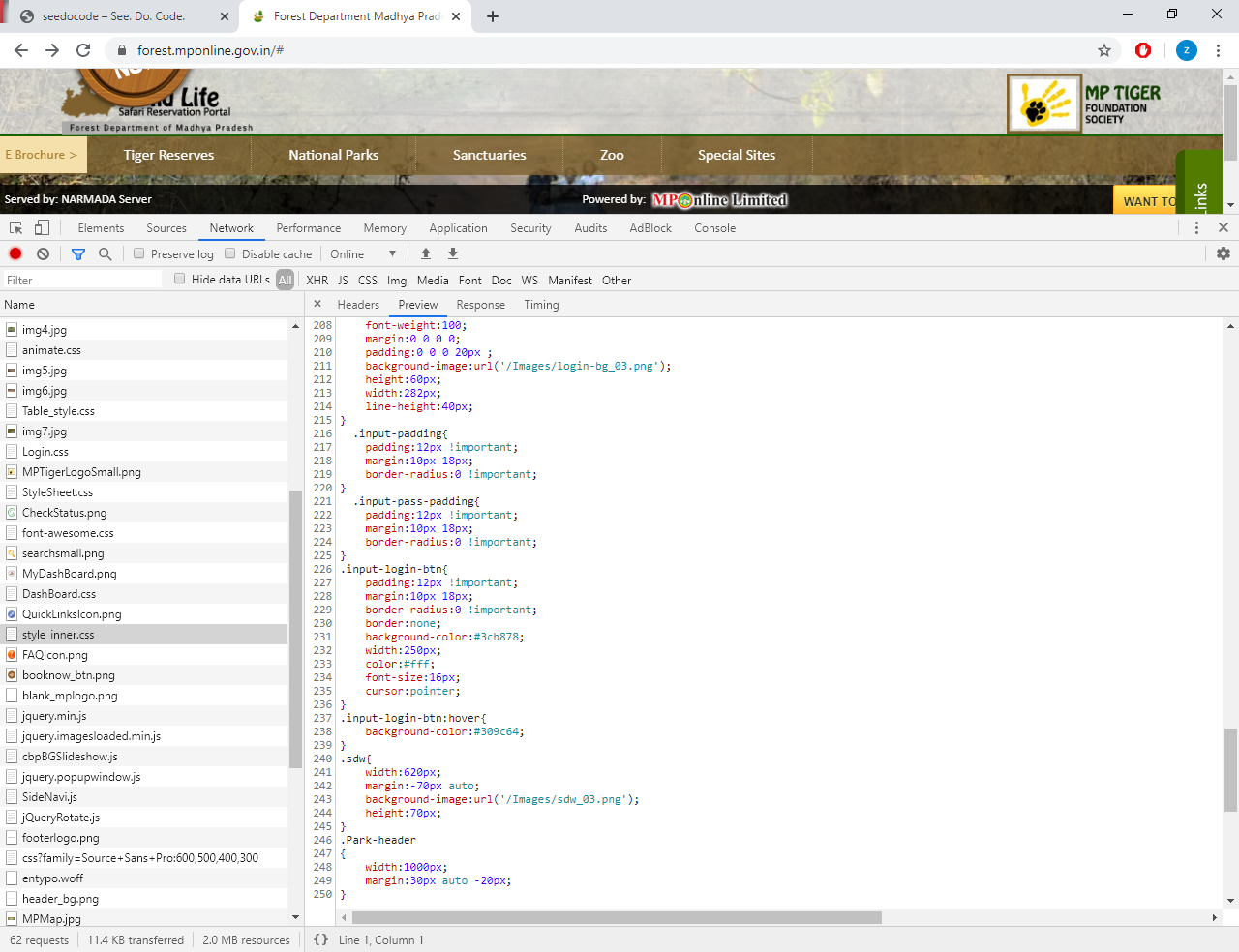1239x952 pixels.
Task: Click the MPOnline Limited logo link
Action: 720,199
